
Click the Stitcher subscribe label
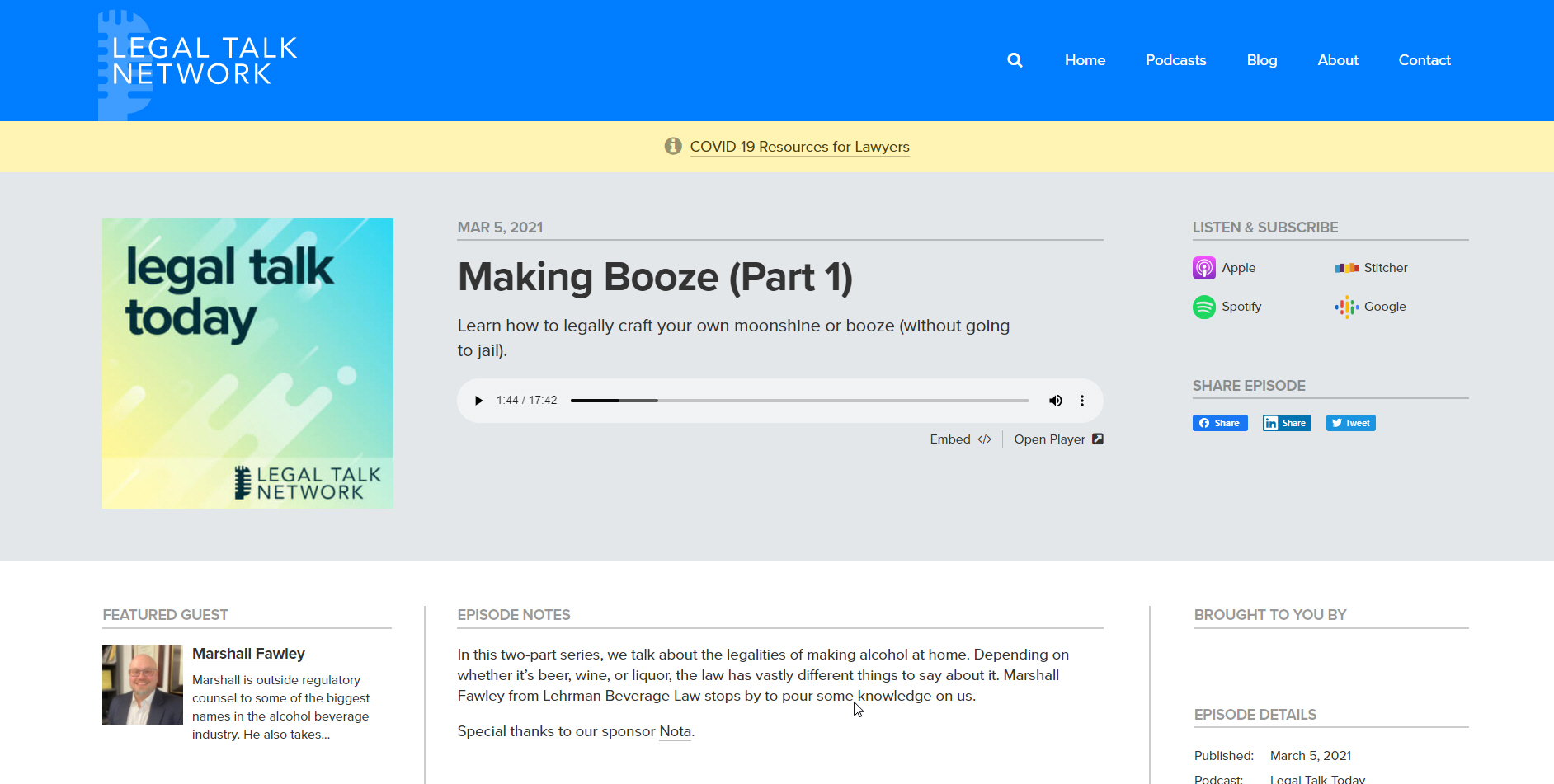[1386, 268]
